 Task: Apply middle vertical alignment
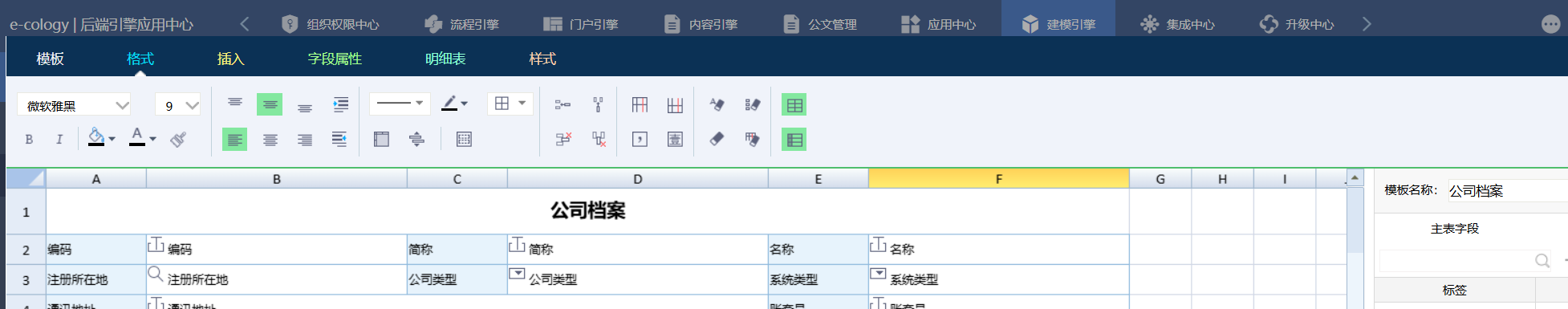270,104
